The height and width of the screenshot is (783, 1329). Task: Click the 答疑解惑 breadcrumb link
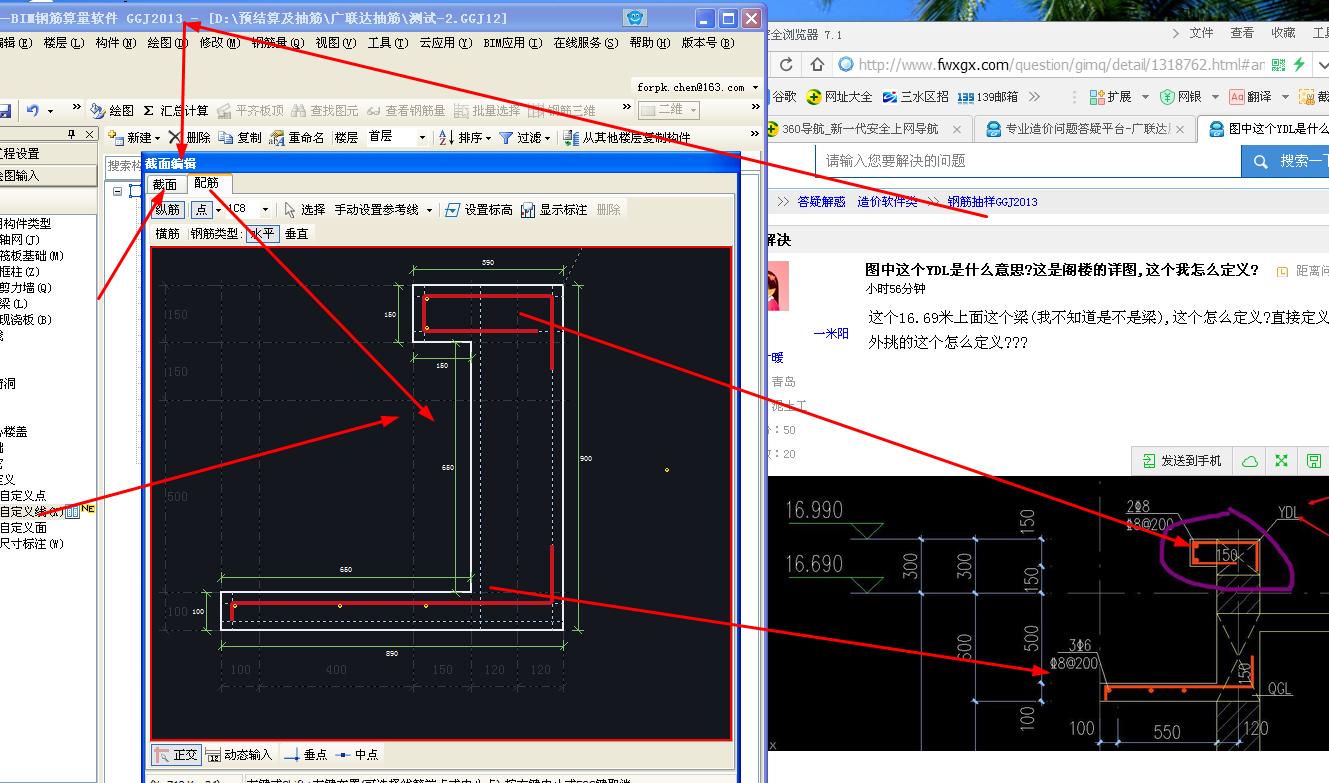tap(821, 202)
